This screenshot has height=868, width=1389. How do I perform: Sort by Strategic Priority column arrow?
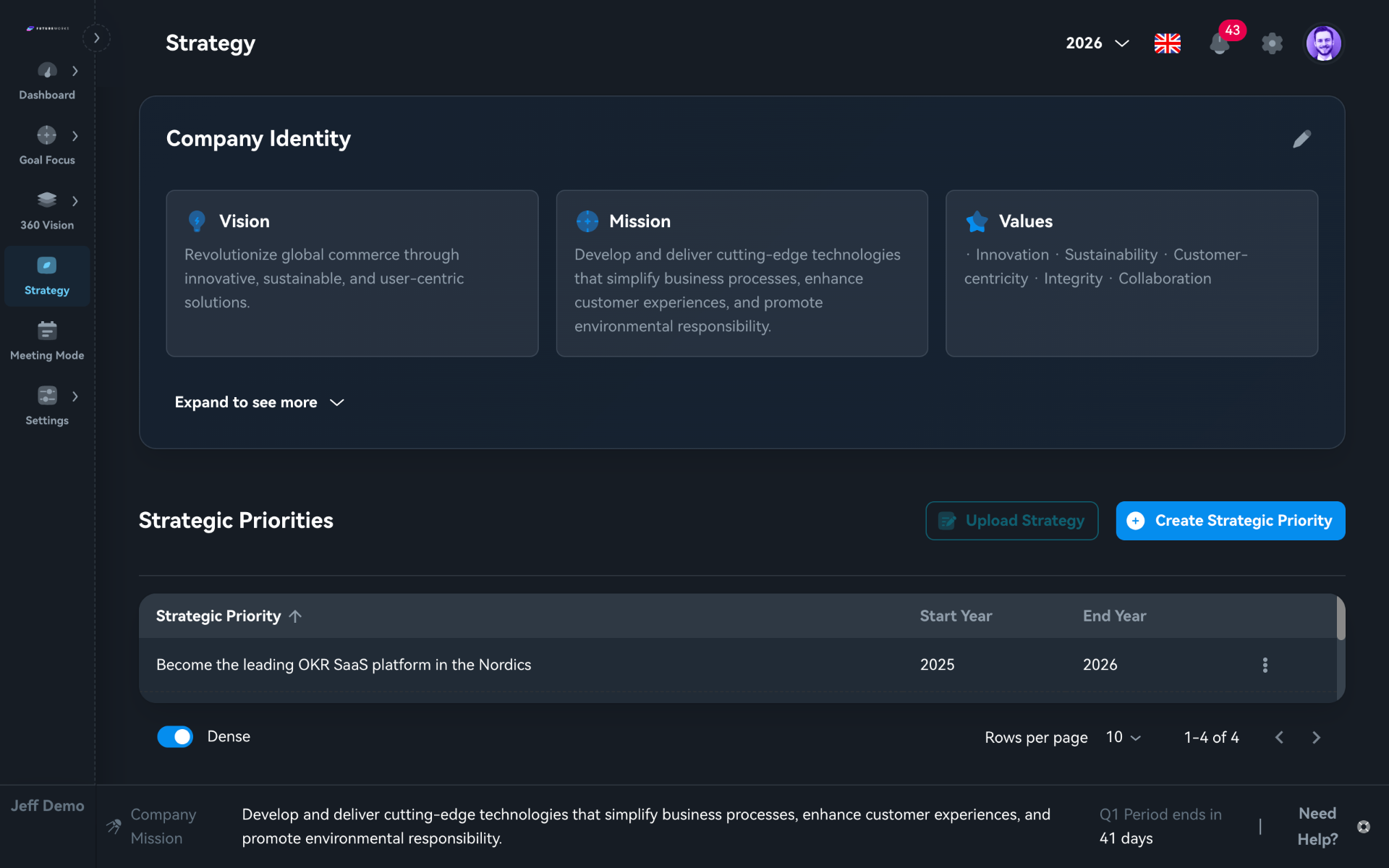point(295,616)
